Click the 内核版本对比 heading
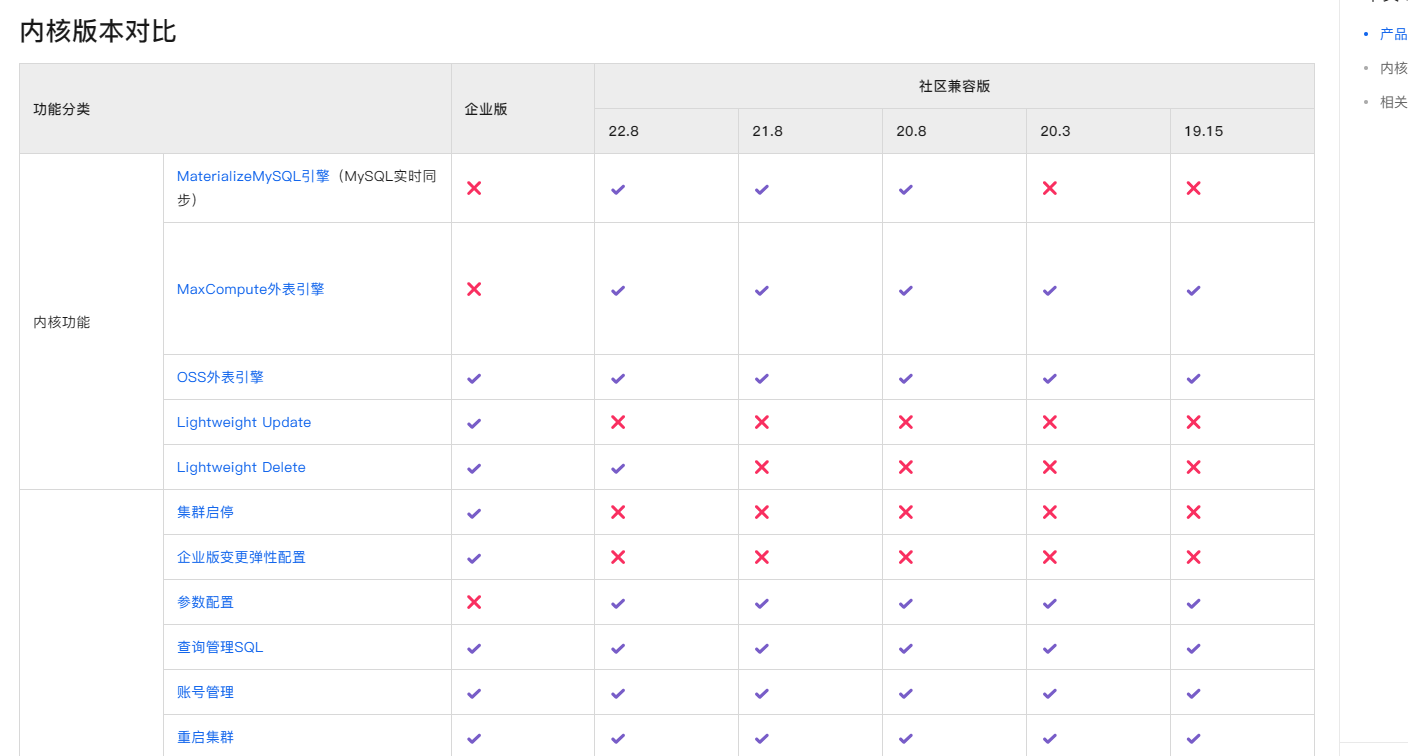The width and height of the screenshot is (1408, 756). (98, 31)
